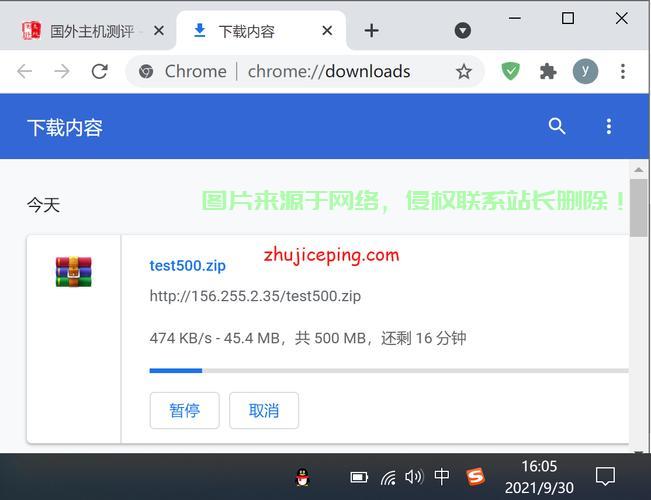
Task: Open the Extensions puzzle piece menu
Action: (548, 71)
